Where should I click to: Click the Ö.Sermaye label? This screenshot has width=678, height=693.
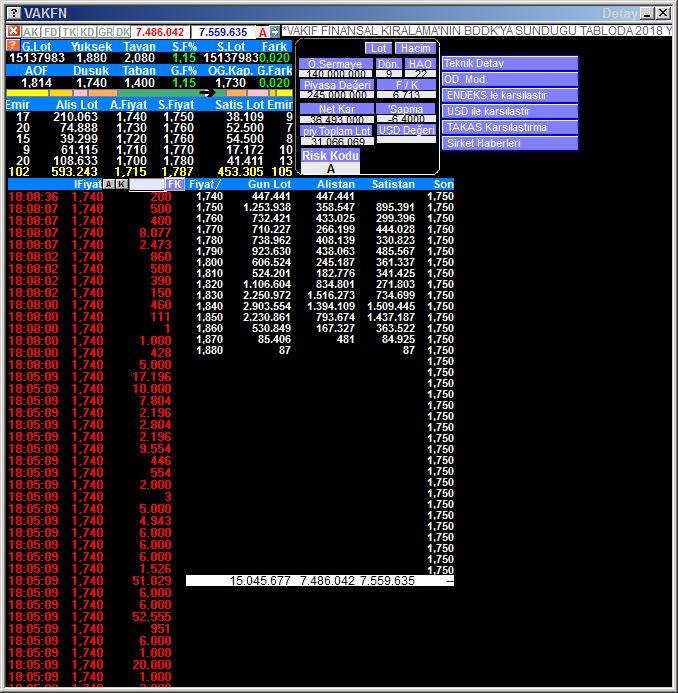336,64
